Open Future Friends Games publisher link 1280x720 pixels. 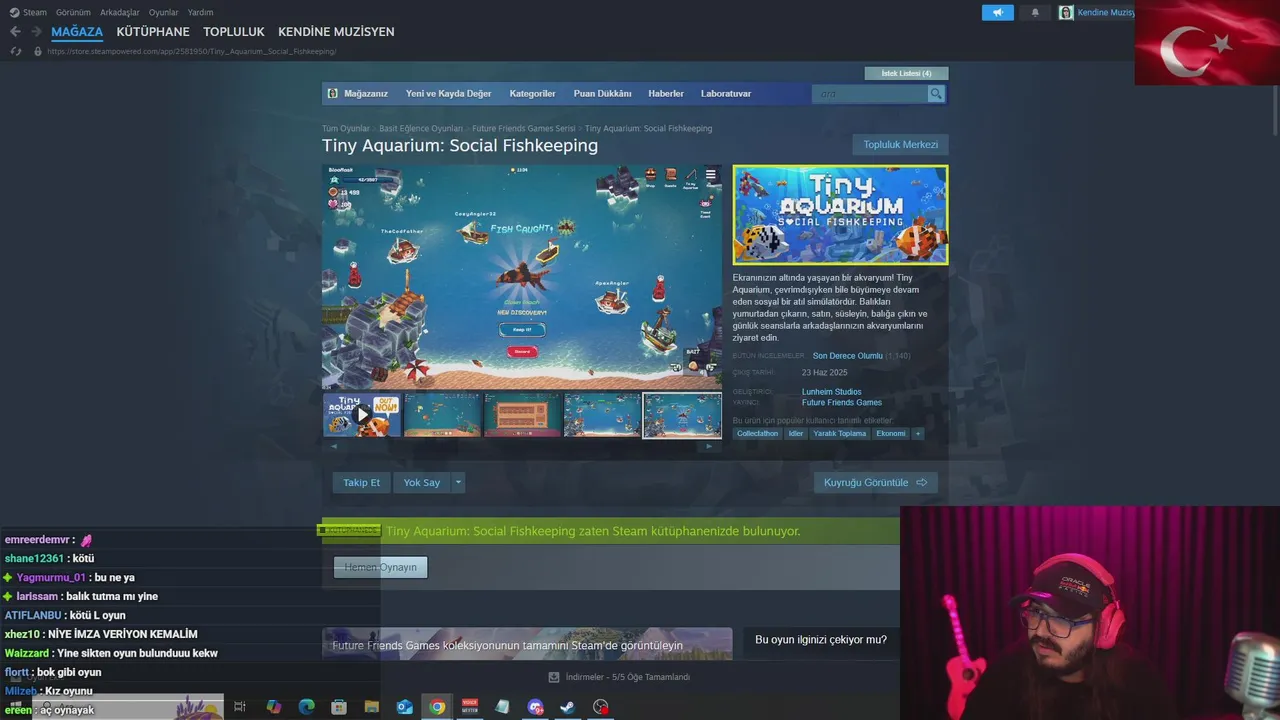[x=842, y=403]
